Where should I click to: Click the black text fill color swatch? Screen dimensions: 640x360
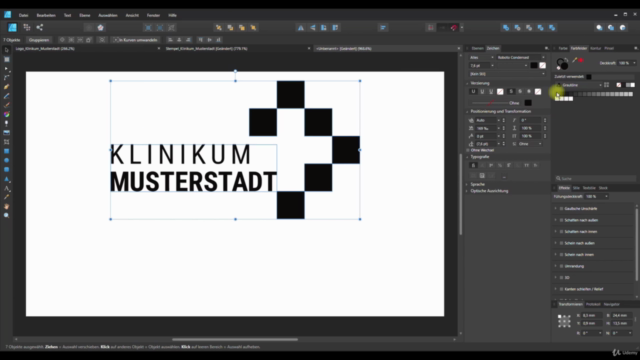click(534, 65)
